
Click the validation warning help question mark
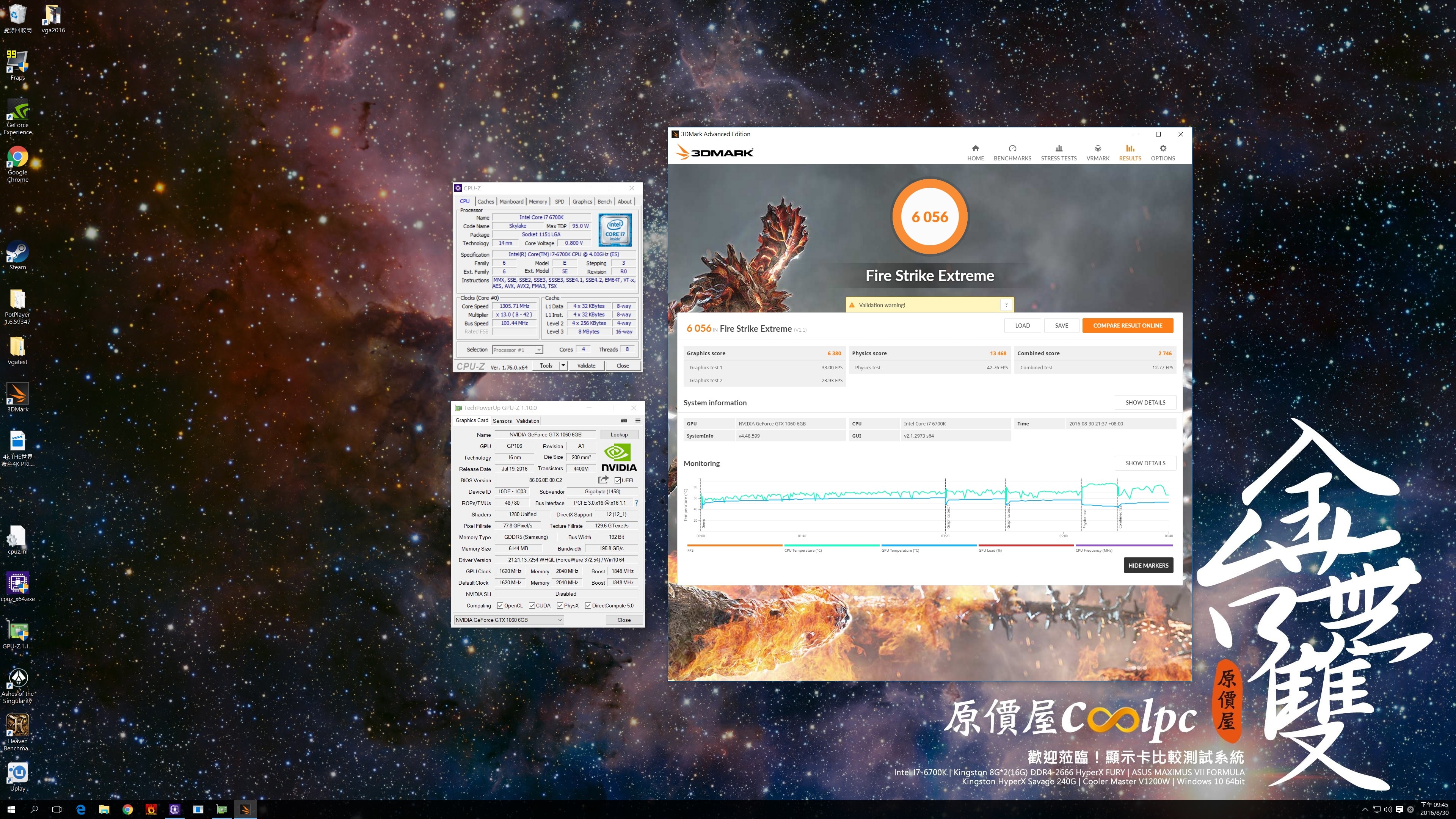[x=1006, y=304]
